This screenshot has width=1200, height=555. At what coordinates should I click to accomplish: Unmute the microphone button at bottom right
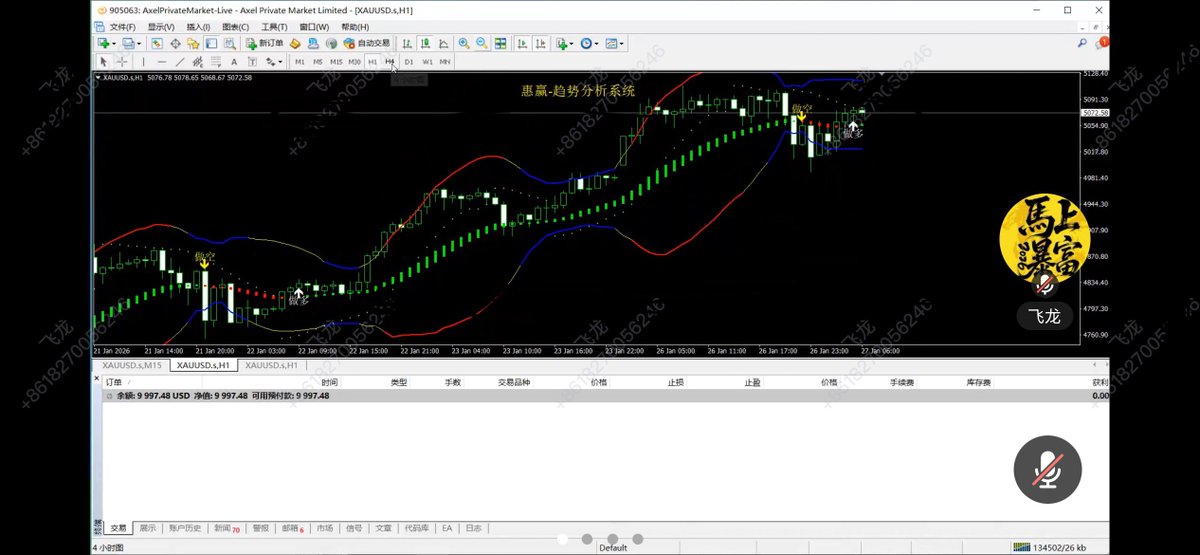coord(1047,470)
